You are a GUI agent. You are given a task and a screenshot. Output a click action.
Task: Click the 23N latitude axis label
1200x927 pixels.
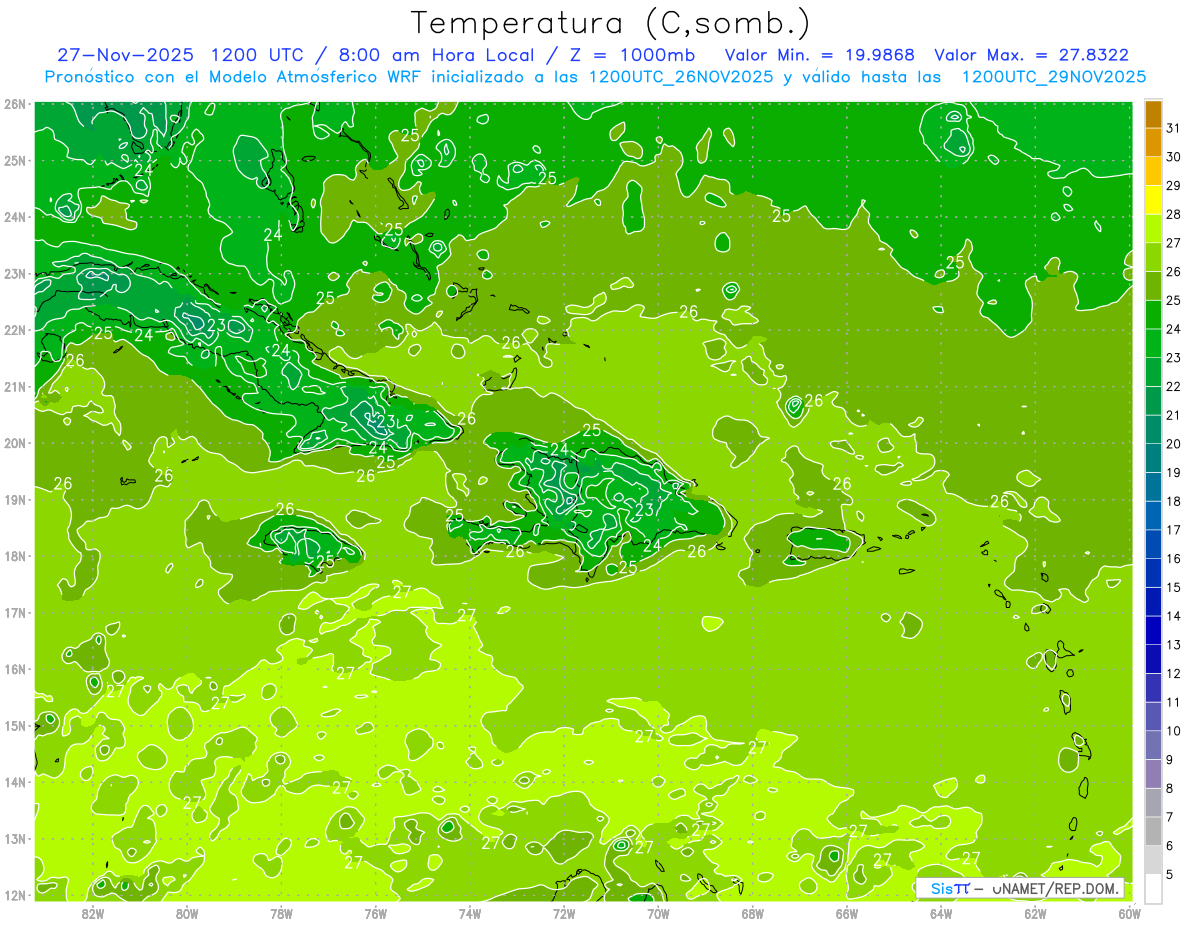click(15, 273)
